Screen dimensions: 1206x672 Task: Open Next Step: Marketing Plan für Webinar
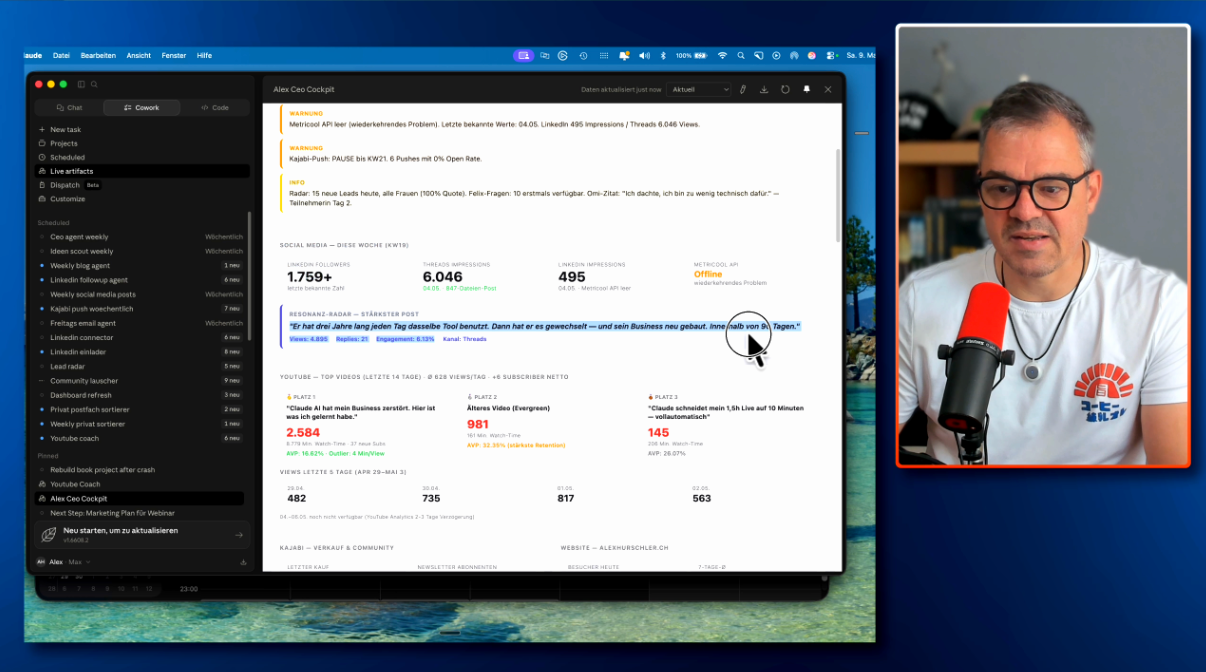[141, 513]
